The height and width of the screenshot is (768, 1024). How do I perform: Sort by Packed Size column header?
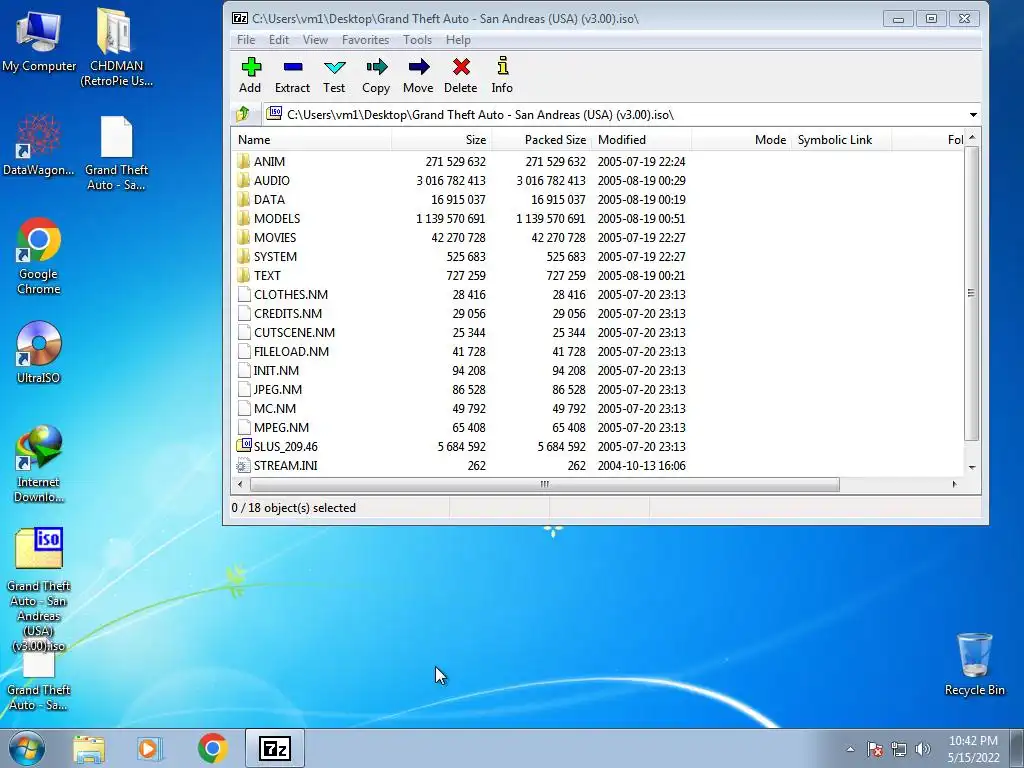(541, 140)
